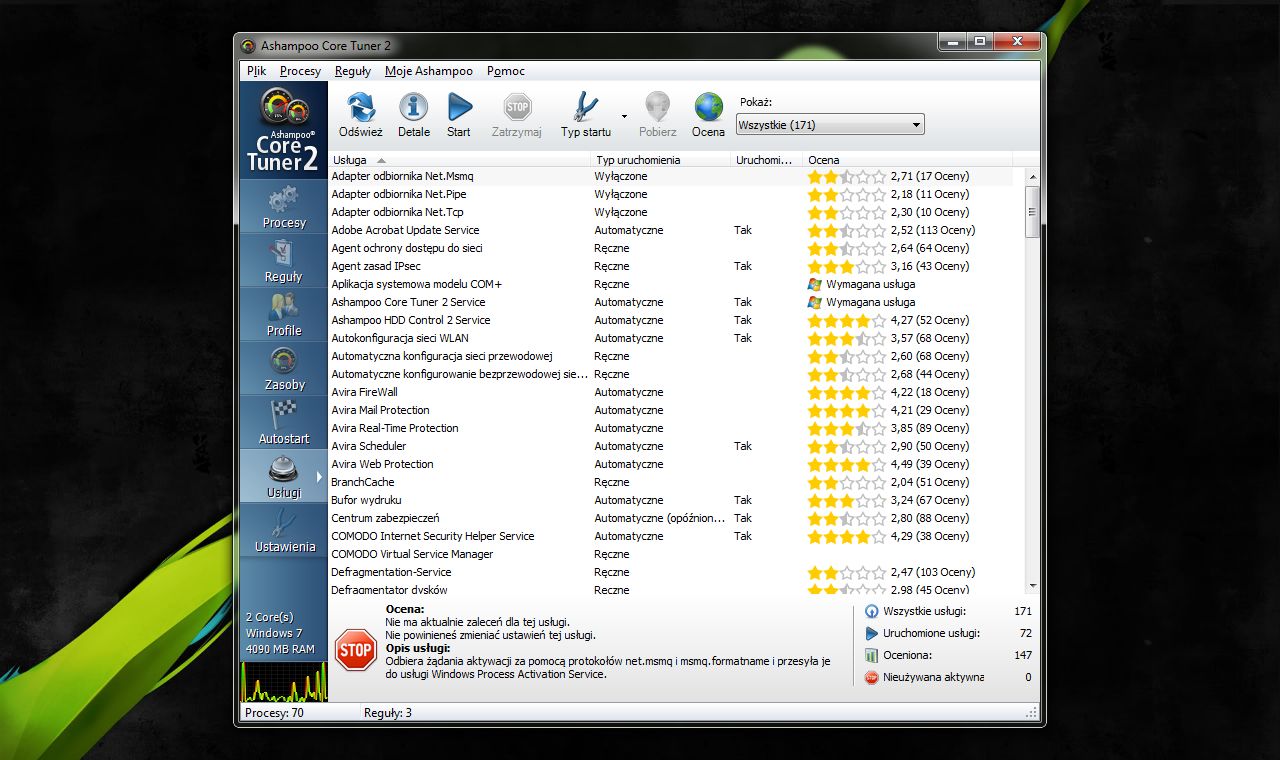This screenshot has width=1280, height=760.
Task: Sort by Typ uruchomienia column header
Action: [660, 160]
